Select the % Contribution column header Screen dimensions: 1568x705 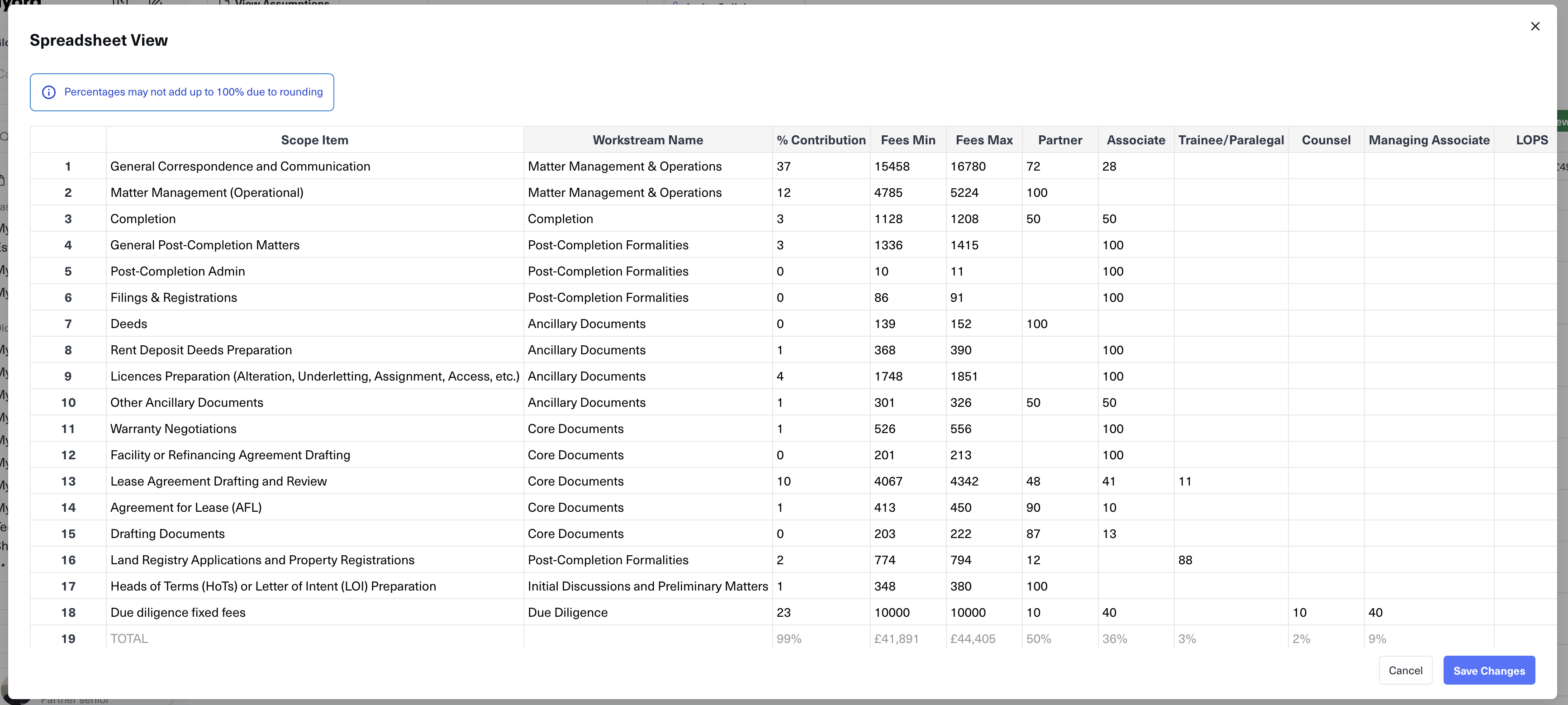[821, 139]
